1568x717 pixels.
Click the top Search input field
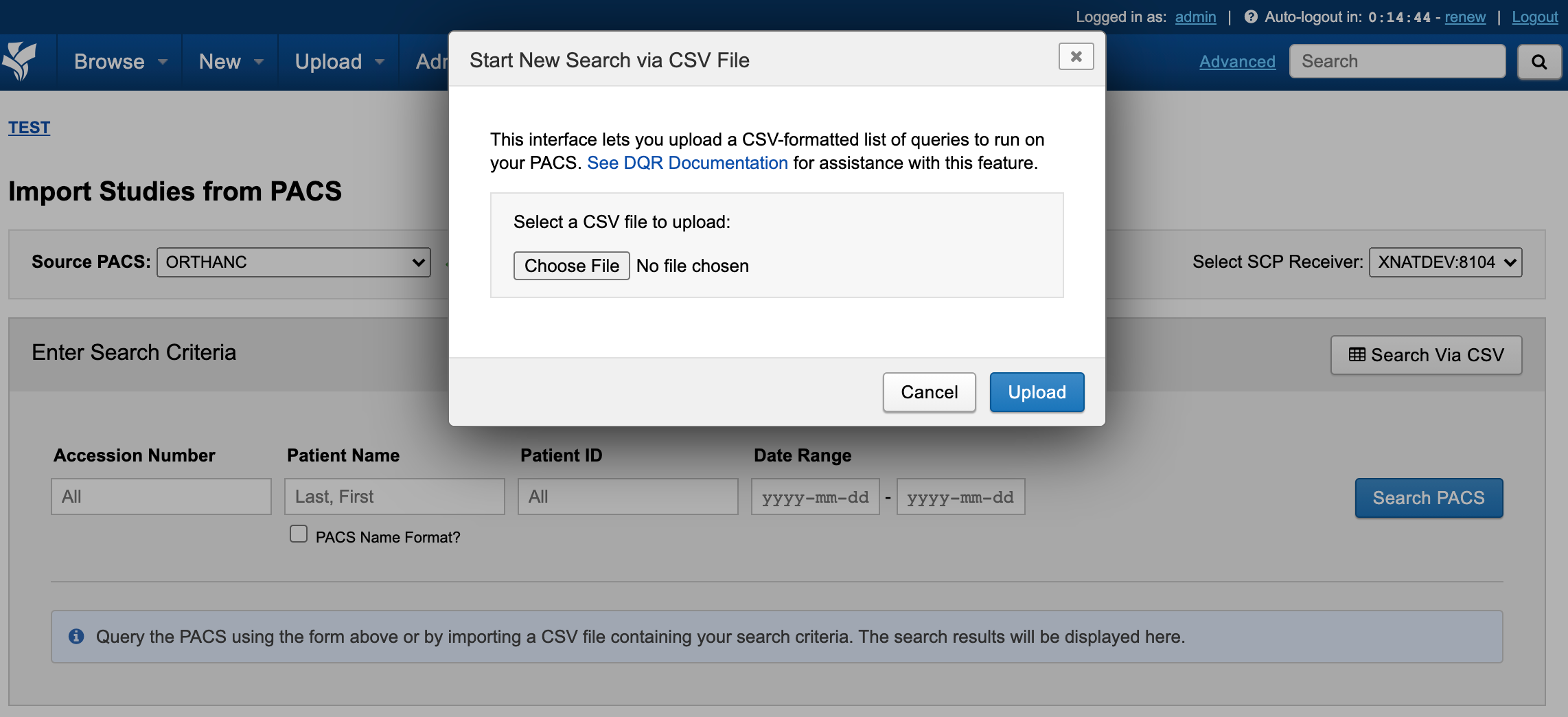[1397, 62]
